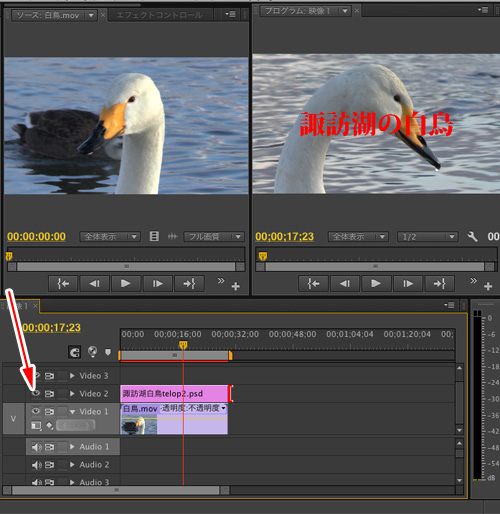The width and height of the screenshot is (500, 514).
Task: Show more Source monitor transport buttons (»)
Action: coord(221,281)
